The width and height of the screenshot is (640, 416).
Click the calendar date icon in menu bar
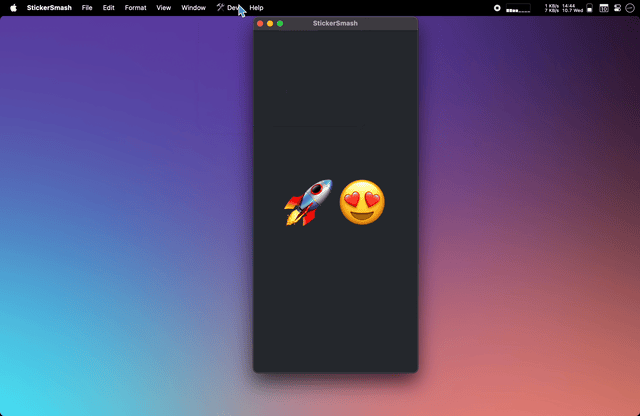pos(603,7)
